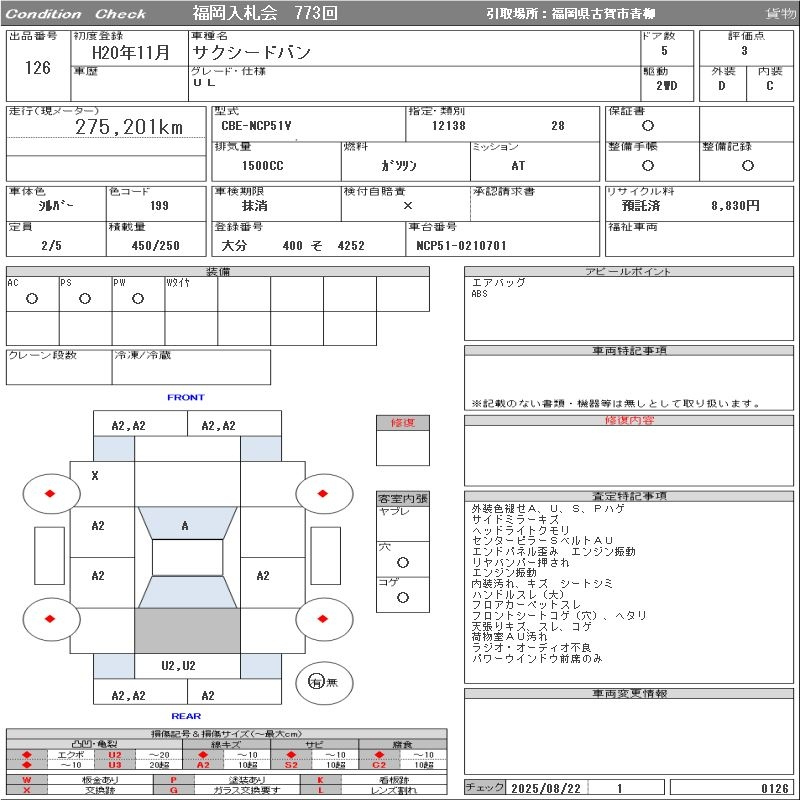Click the circle mark beside コゲ
The image size is (800, 800).
pyautogui.click(x=403, y=597)
